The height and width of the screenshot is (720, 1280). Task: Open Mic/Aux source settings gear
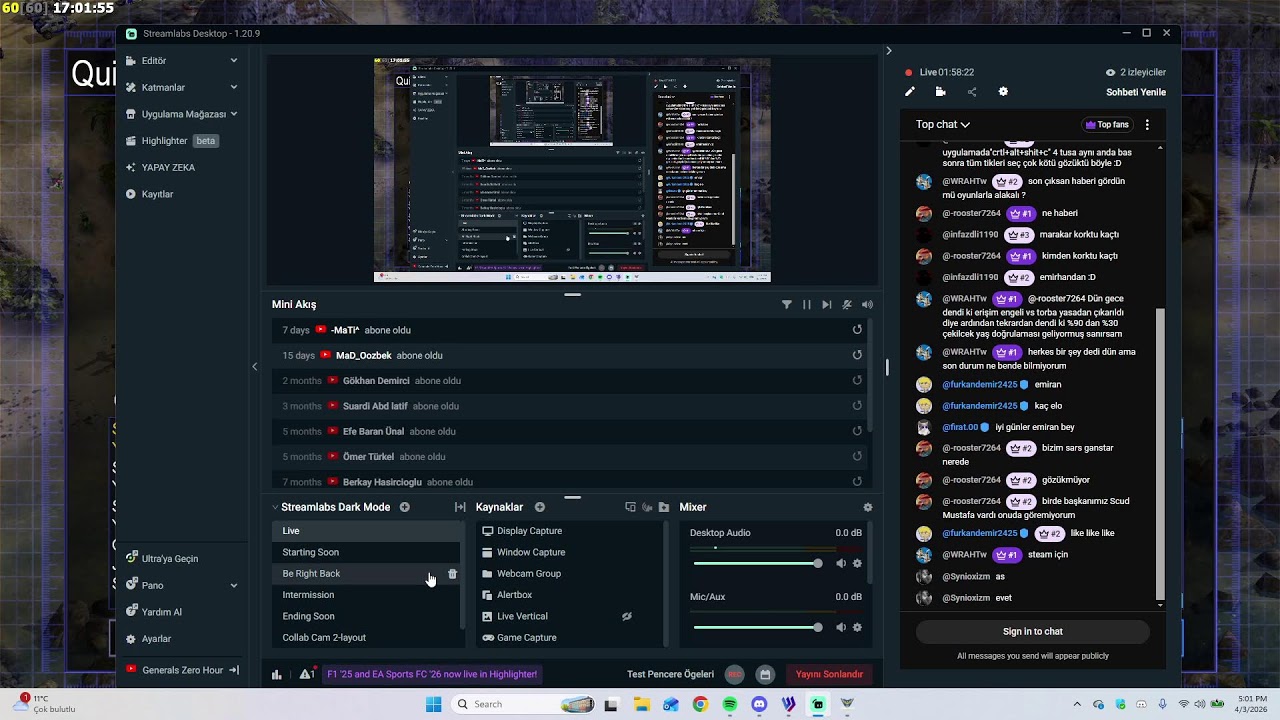[857, 627]
